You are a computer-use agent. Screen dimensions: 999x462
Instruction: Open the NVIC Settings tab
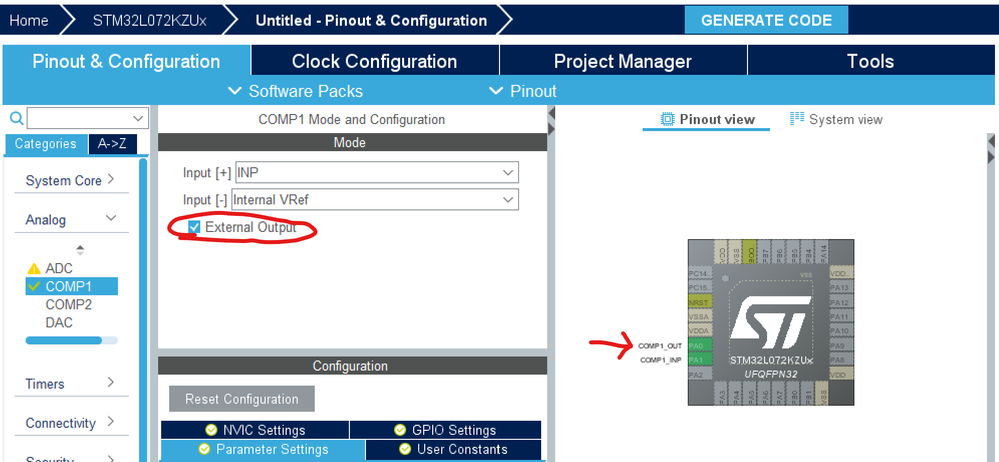click(x=255, y=430)
